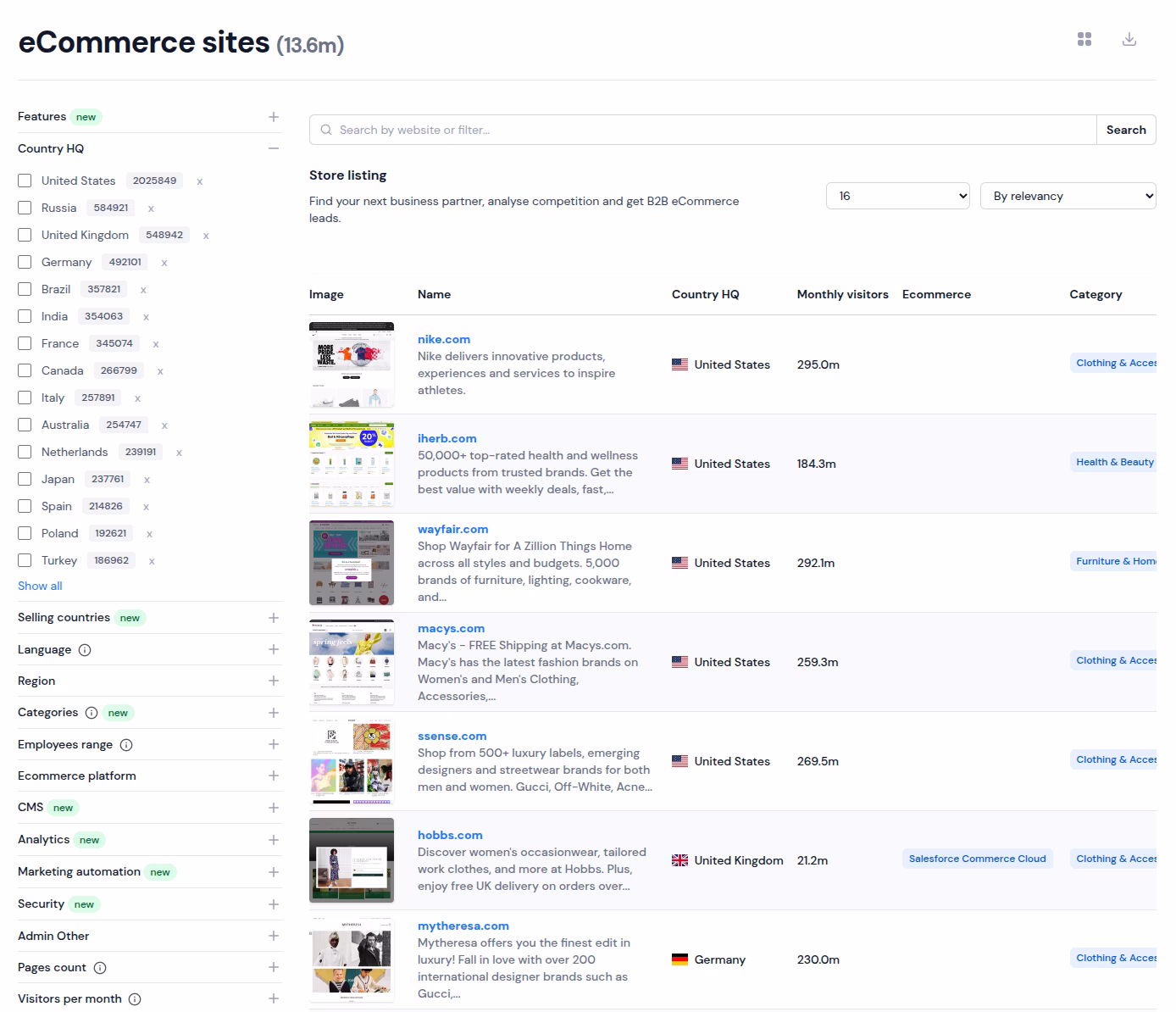The width and height of the screenshot is (1176, 1012).
Task: Click the Visitors per month info icon
Action: pyautogui.click(x=135, y=999)
